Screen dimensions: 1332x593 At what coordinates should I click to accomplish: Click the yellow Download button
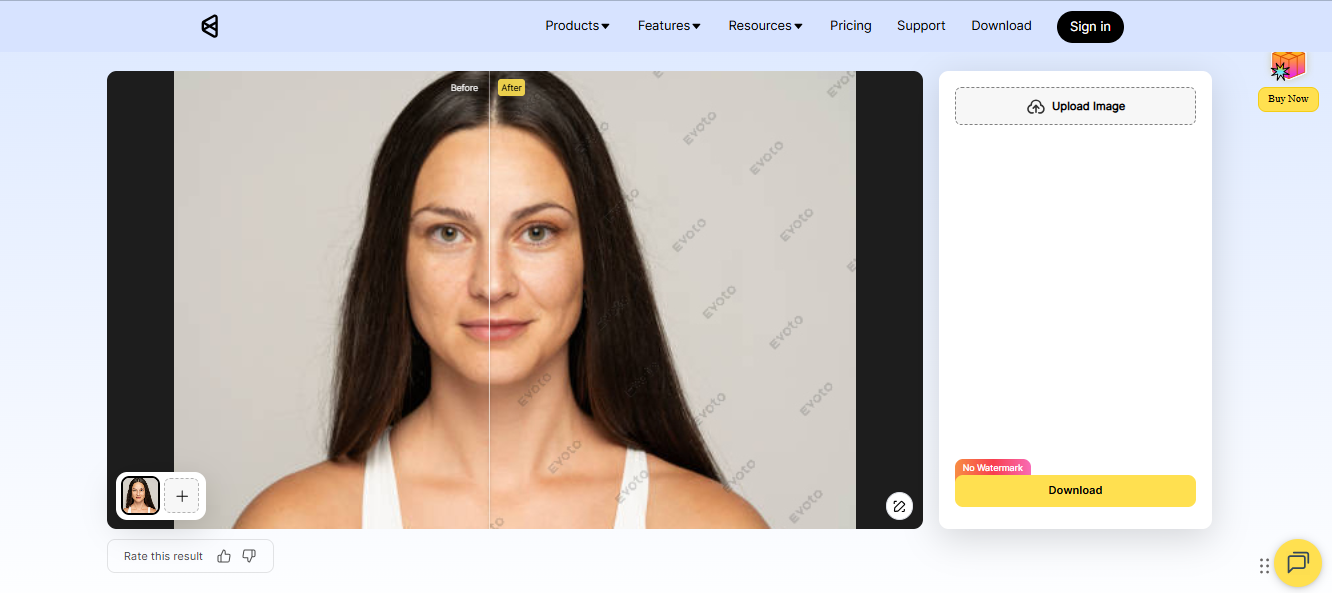[x=1075, y=491]
